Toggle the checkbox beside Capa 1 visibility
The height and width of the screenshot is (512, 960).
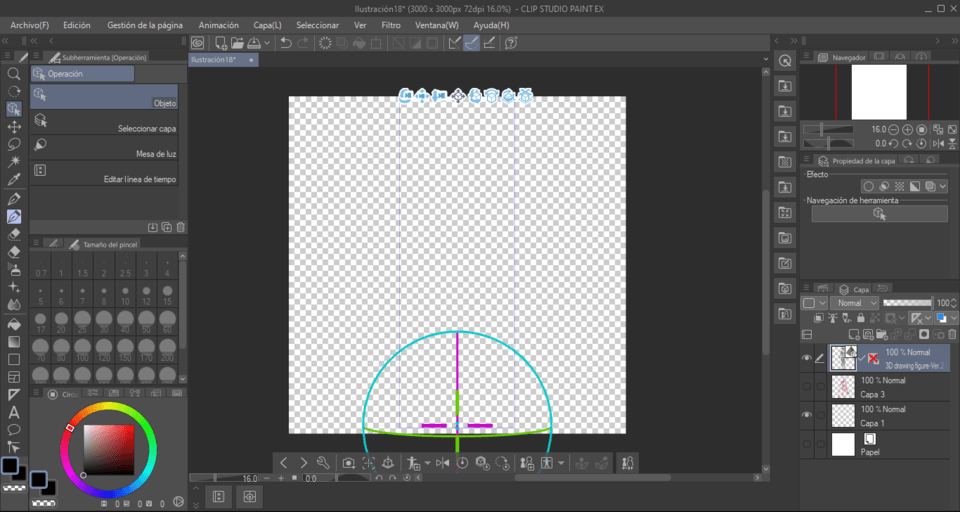[x=820, y=415]
